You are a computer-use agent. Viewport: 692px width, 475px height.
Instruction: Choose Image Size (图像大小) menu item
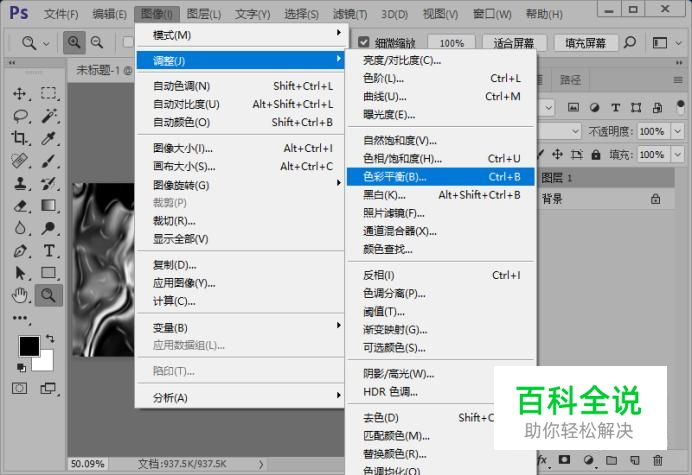tap(240, 148)
